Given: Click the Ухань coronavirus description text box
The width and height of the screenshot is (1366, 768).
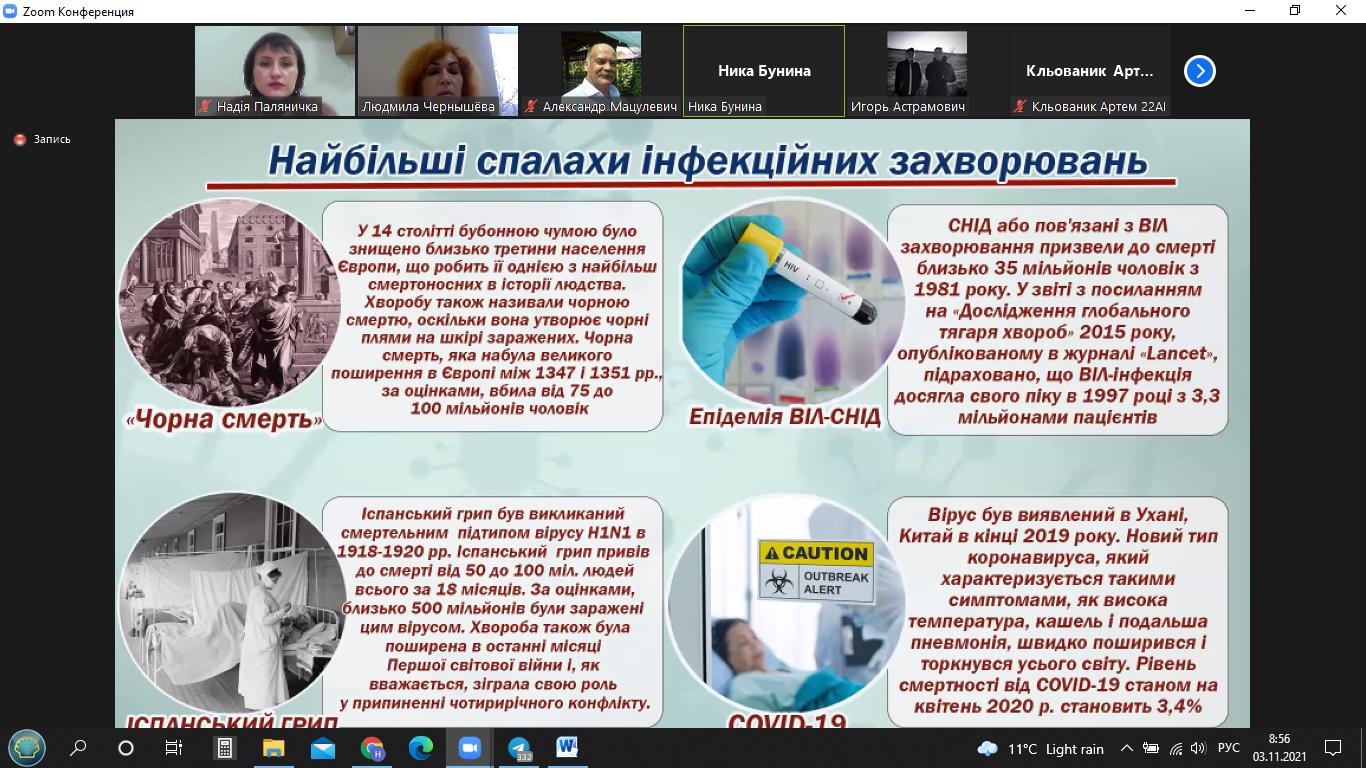Looking at the screenshot, I should 1057,610.
